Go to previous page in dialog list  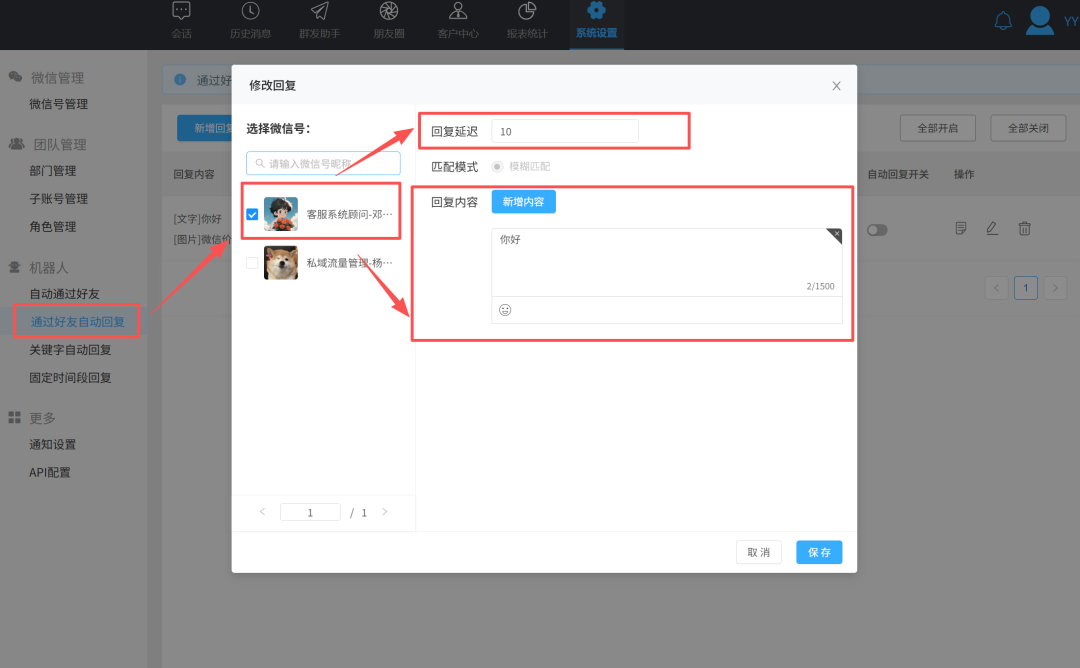coord(262,512)
